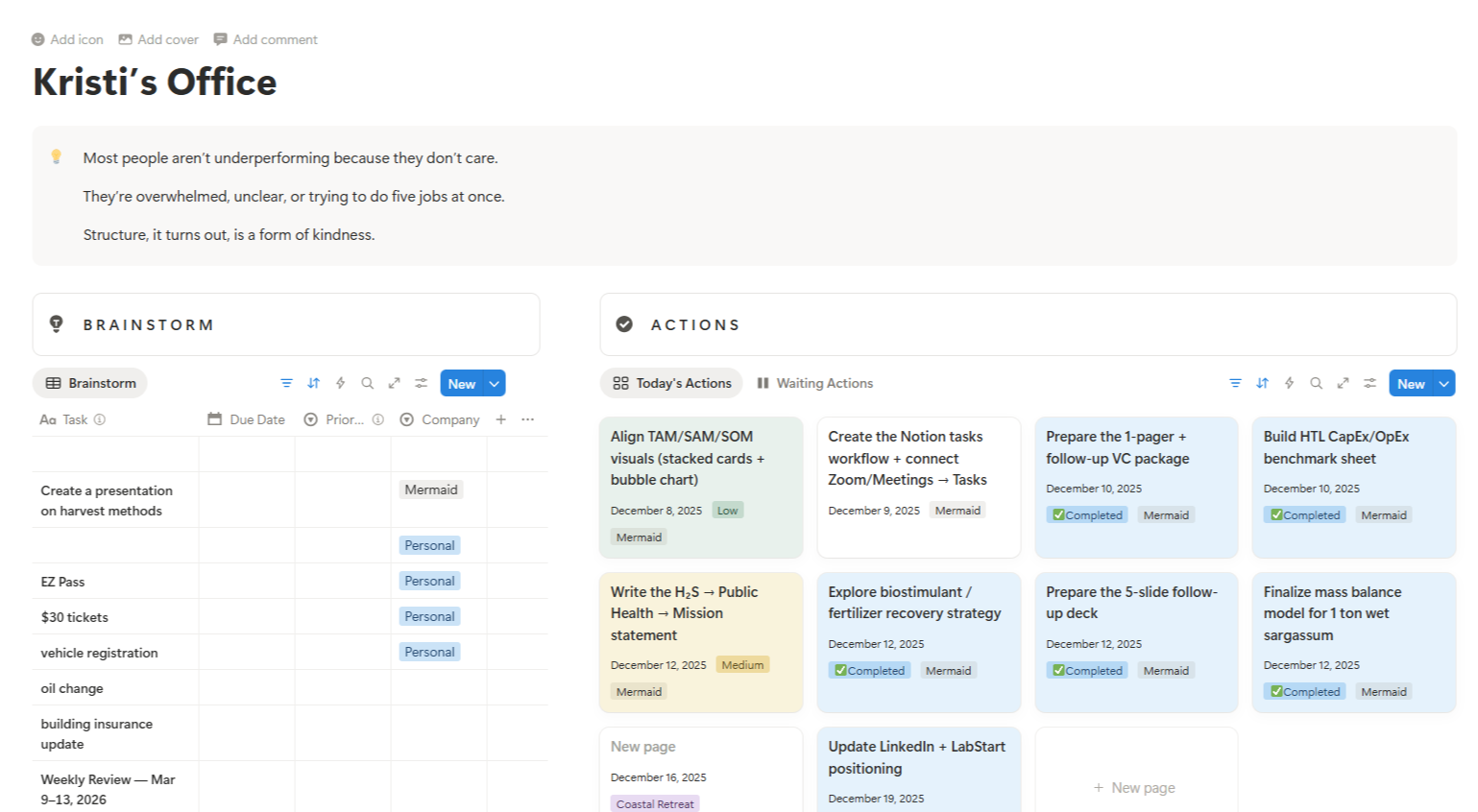This screenshot has height=812, width=1478.
Task: Create a Brainstorm task with the New button
Action: [462, 382]
